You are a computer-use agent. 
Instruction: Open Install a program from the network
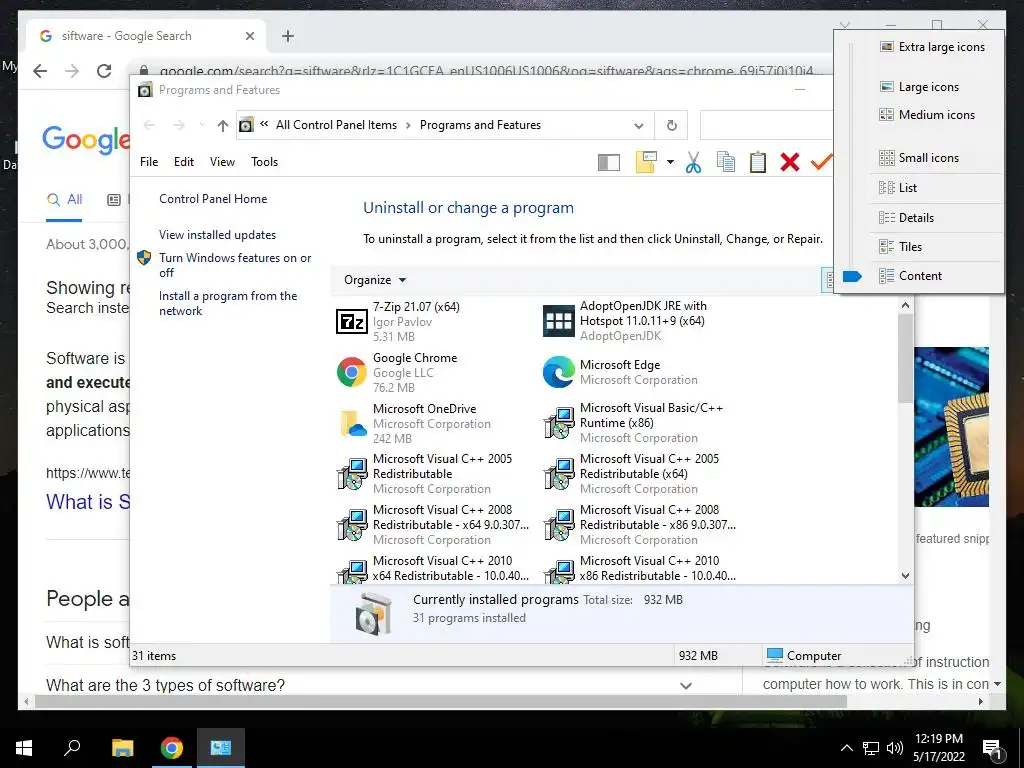click(x=228, y=303)
